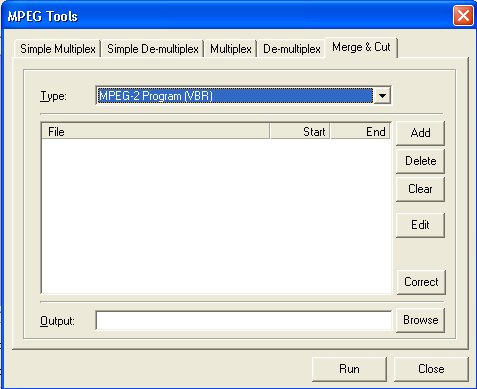Click the Close button at bottom
This screenshot has width=477, height=389.
pos(431,369)
